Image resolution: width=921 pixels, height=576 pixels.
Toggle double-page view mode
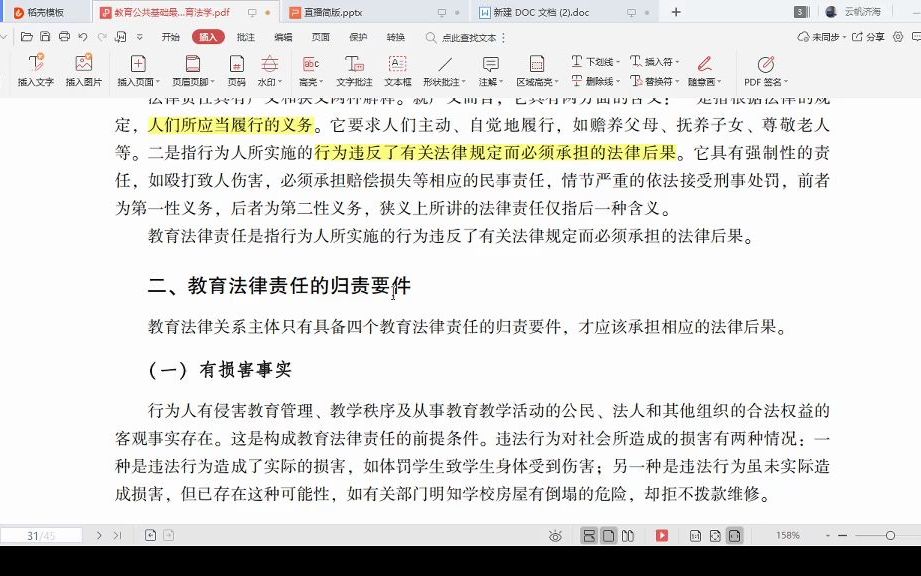tap(627, 535)
